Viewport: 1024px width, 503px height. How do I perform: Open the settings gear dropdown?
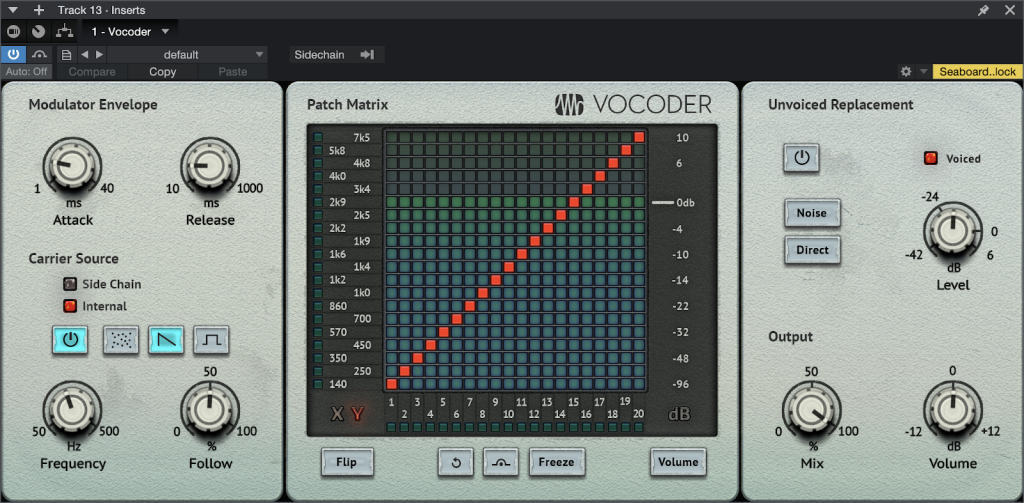point(911,72)
